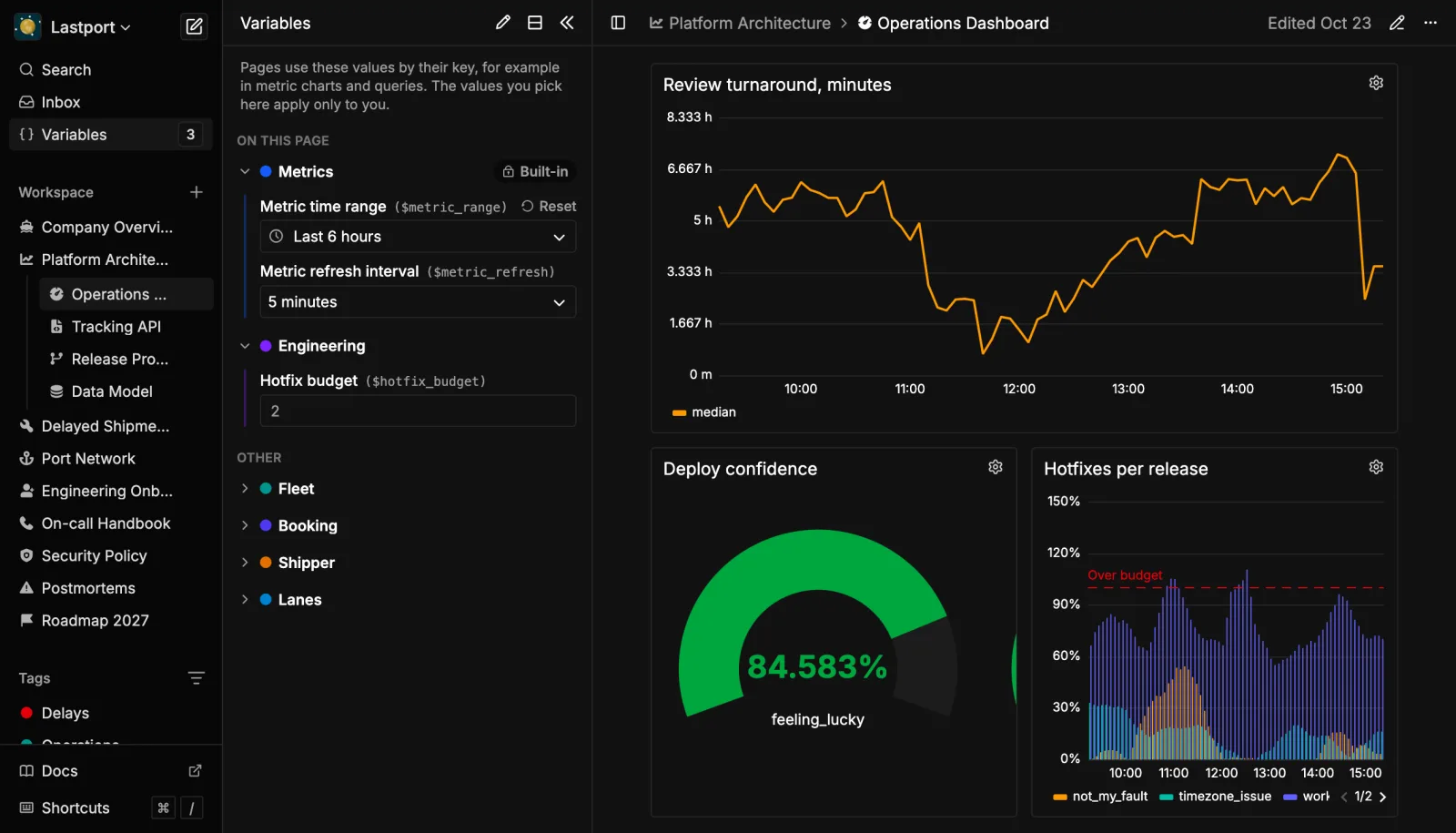Toggle not_my_fault series in legend
The height and width of the screenshot is (833, 1456).
[x=1100, y=797]
